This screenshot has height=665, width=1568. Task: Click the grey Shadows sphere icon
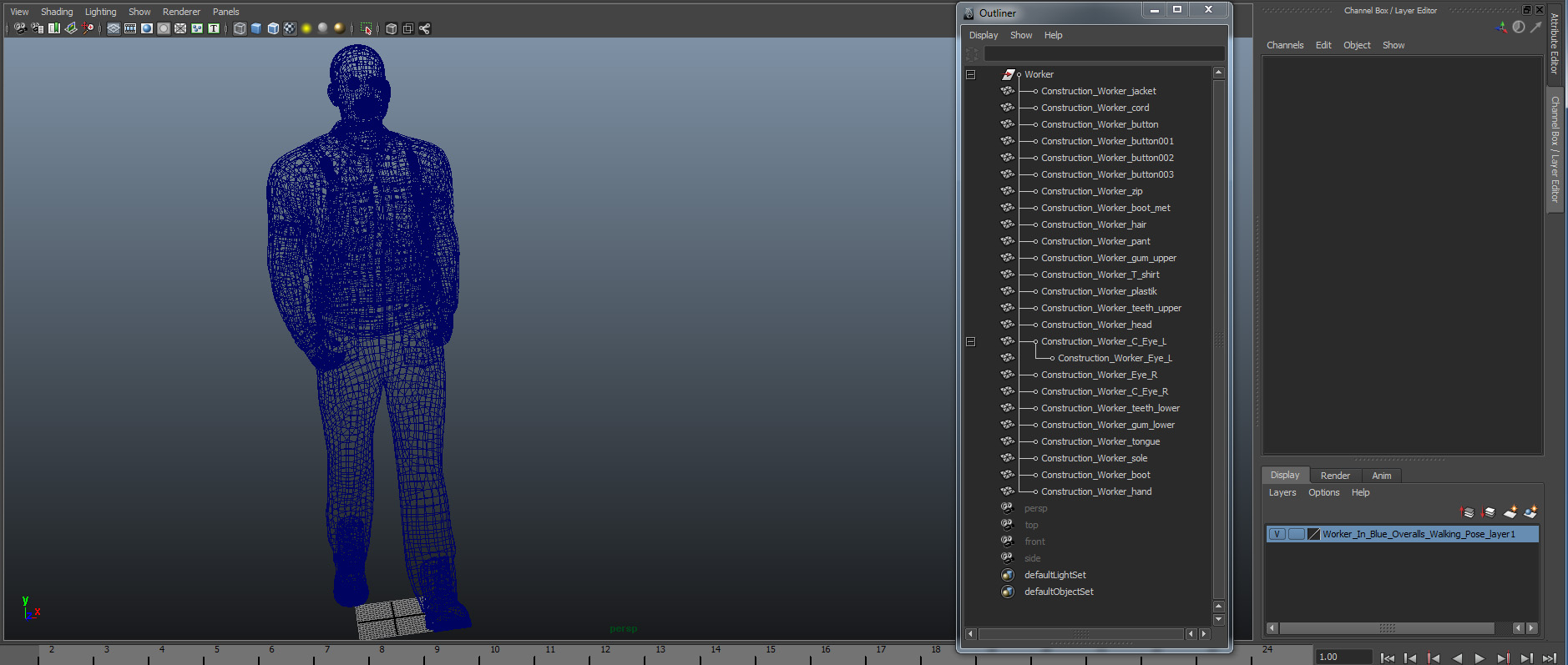coord(323,28)
